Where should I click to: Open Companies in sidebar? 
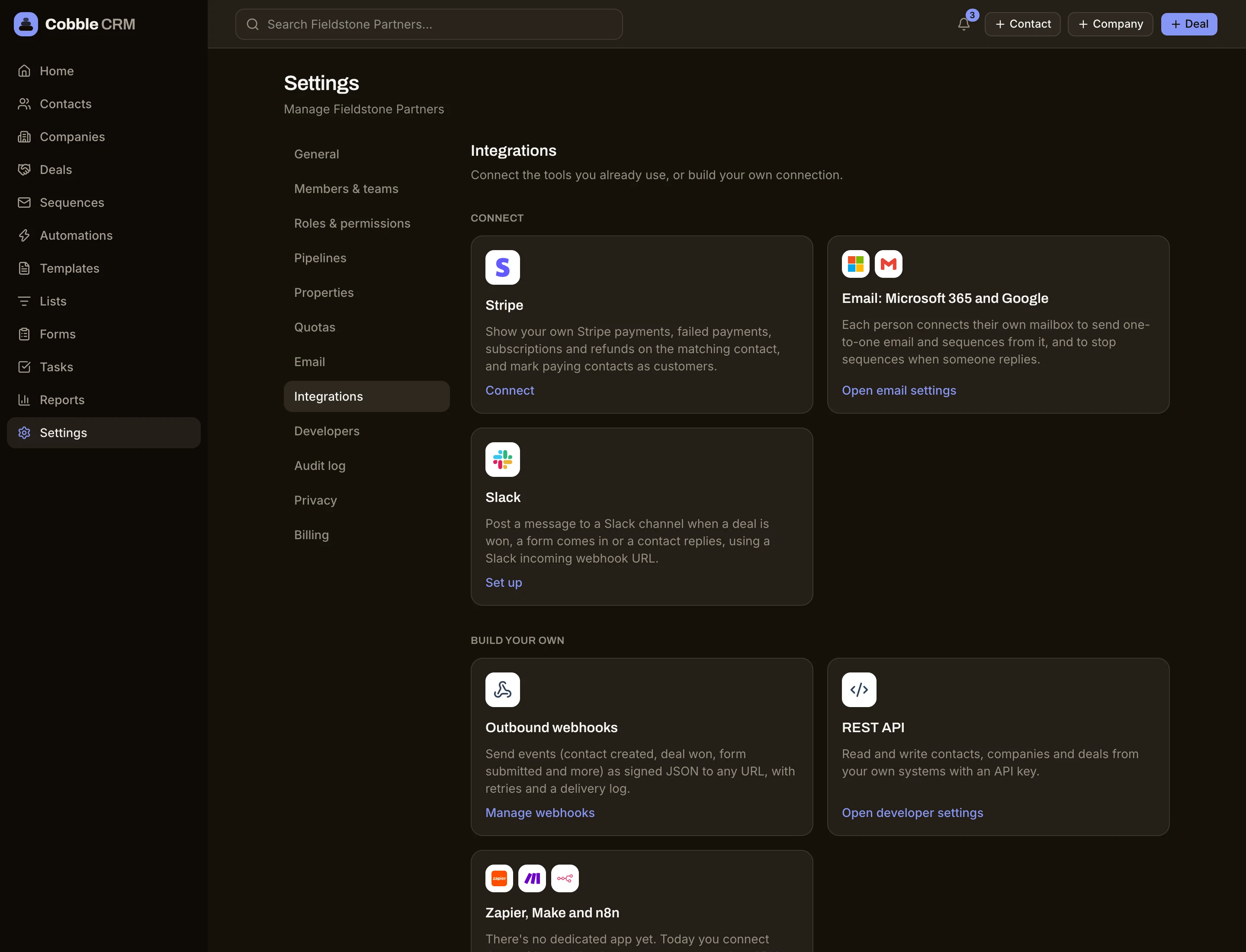click(104, 137)
